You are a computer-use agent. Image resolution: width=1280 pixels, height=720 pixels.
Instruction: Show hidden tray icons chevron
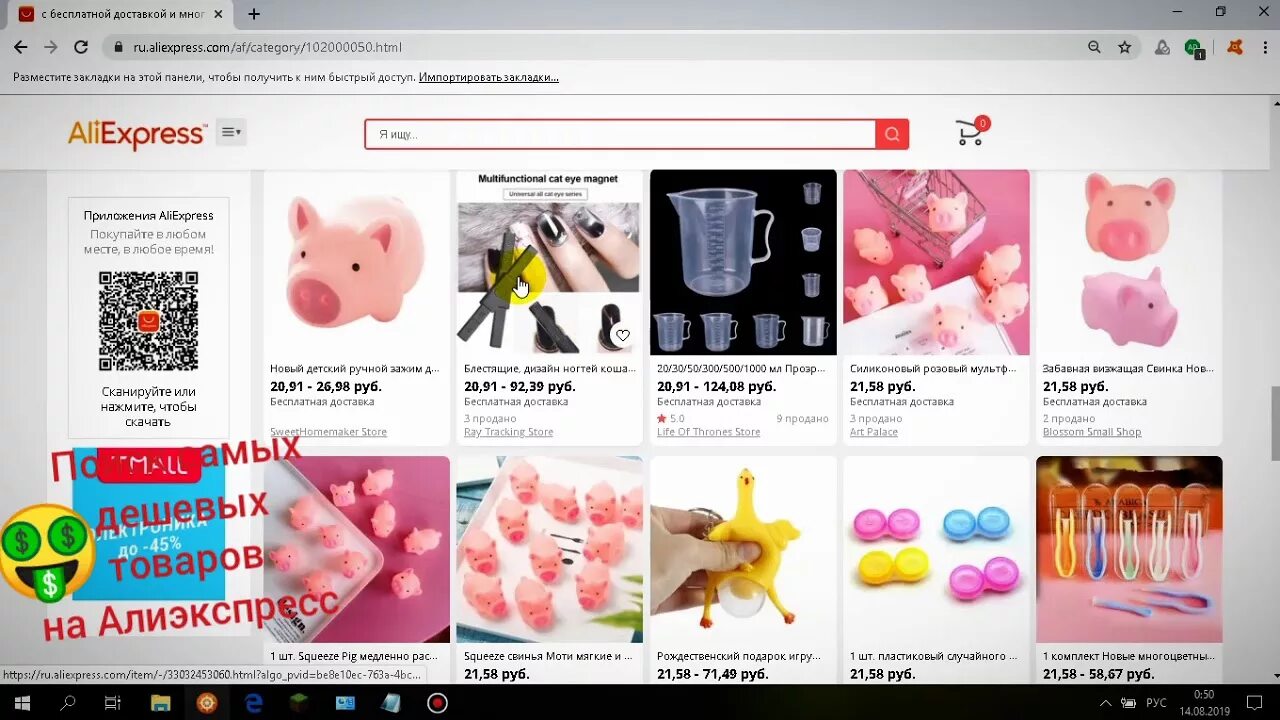1105,703
